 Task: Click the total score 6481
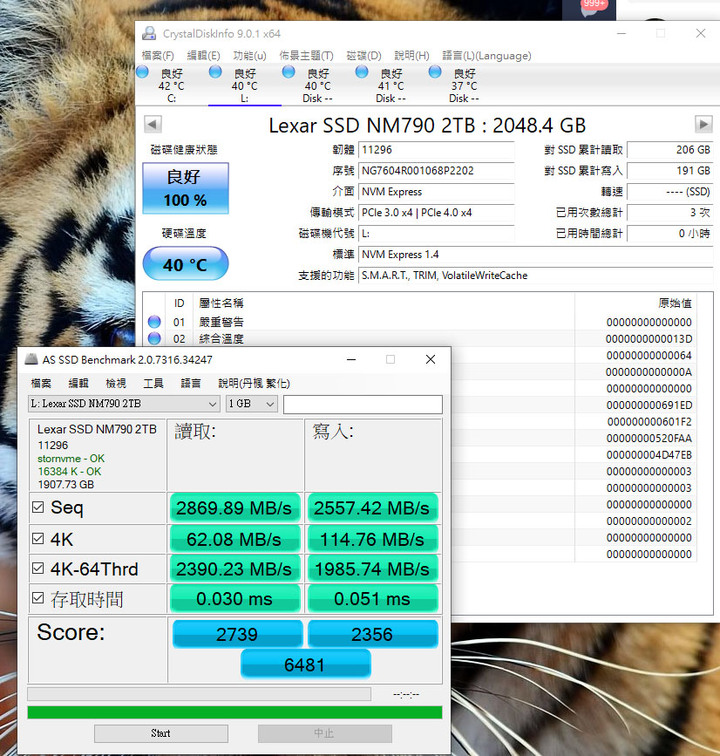point(305,664)
